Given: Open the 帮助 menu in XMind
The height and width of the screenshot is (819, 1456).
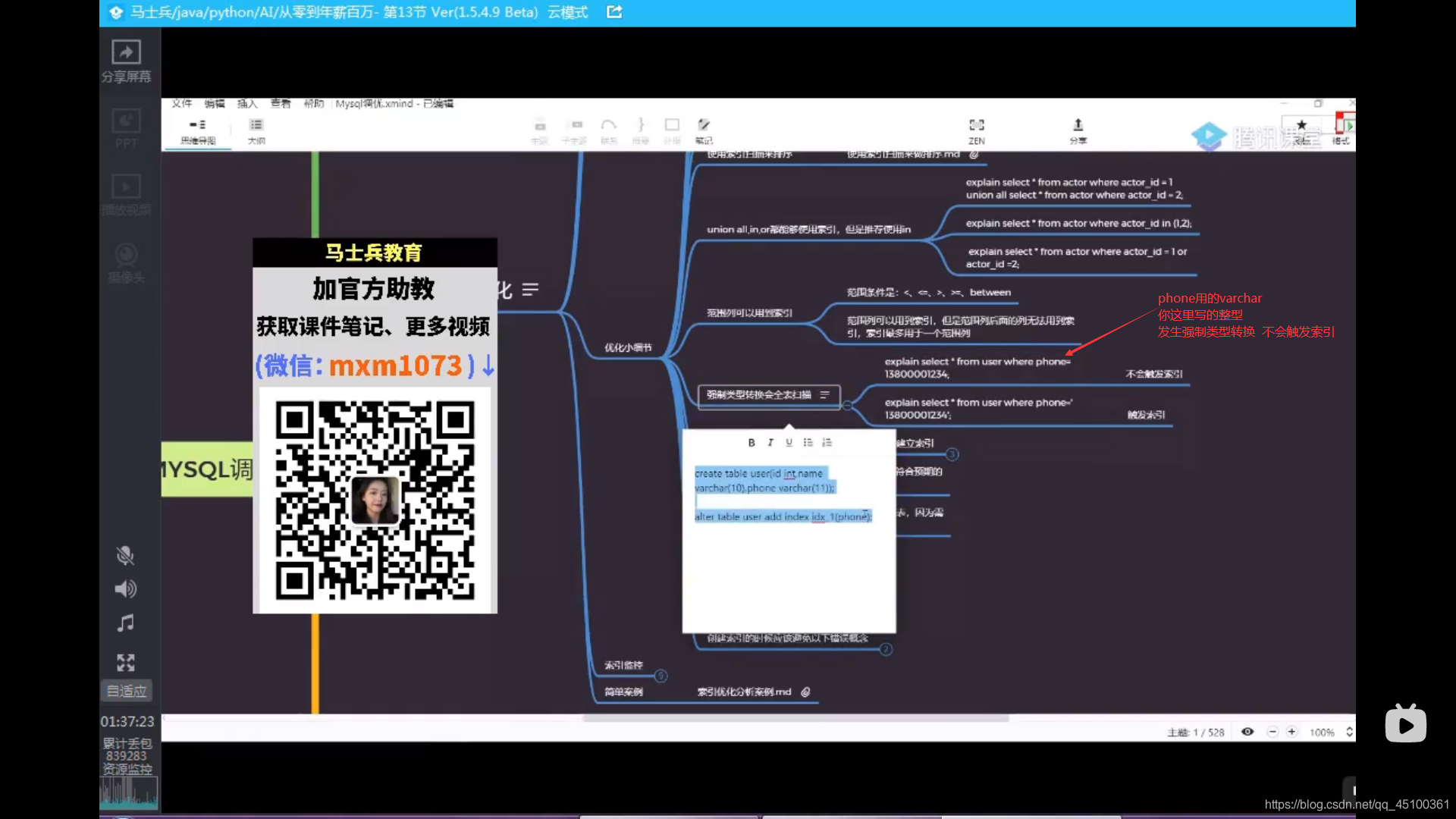Looking at the screenshot, I should 313,104.
